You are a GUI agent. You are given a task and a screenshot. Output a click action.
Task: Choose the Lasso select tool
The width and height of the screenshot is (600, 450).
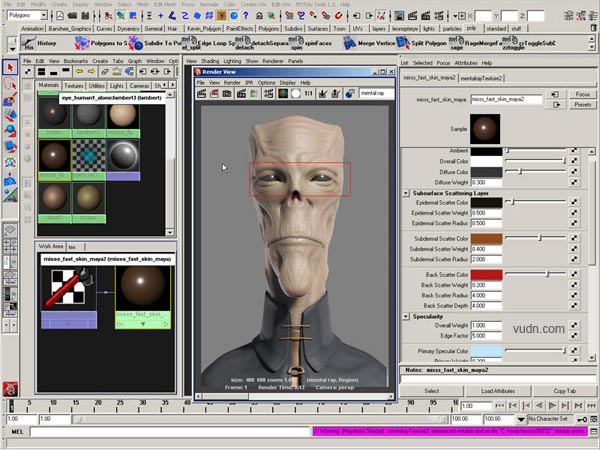coord(10,84)
